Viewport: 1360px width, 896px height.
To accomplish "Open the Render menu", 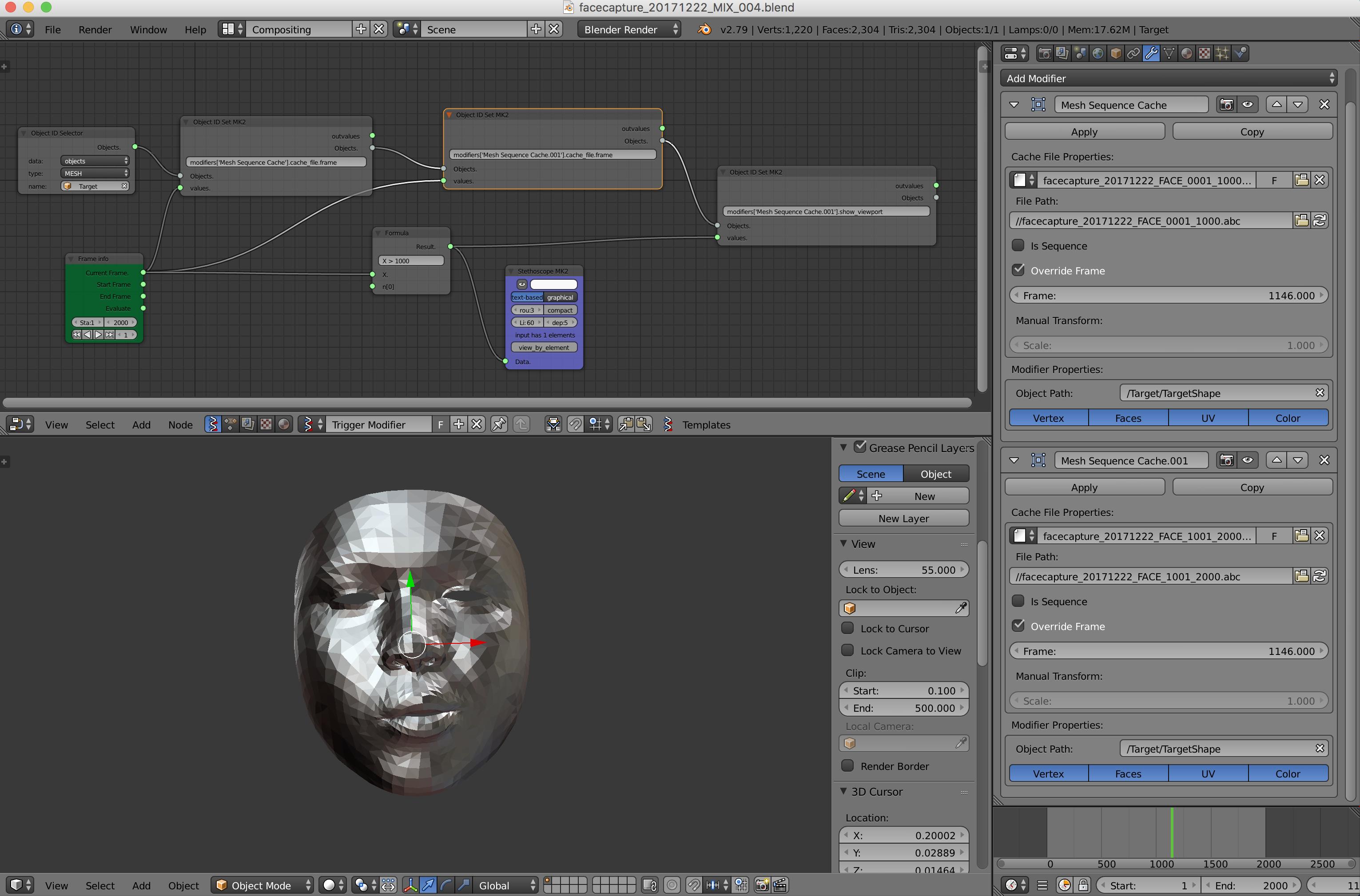I will [95, 29].
